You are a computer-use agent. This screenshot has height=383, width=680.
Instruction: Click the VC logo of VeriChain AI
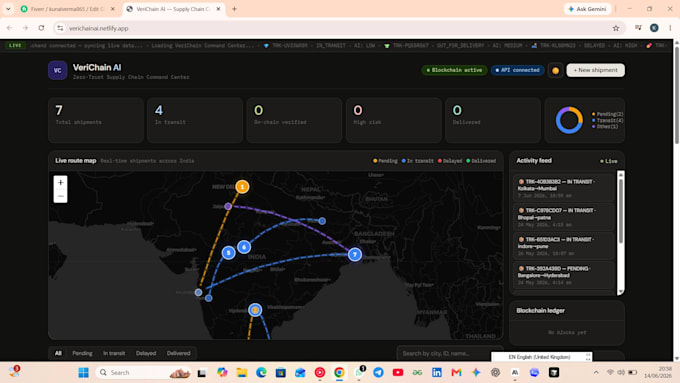pos(58,71)
